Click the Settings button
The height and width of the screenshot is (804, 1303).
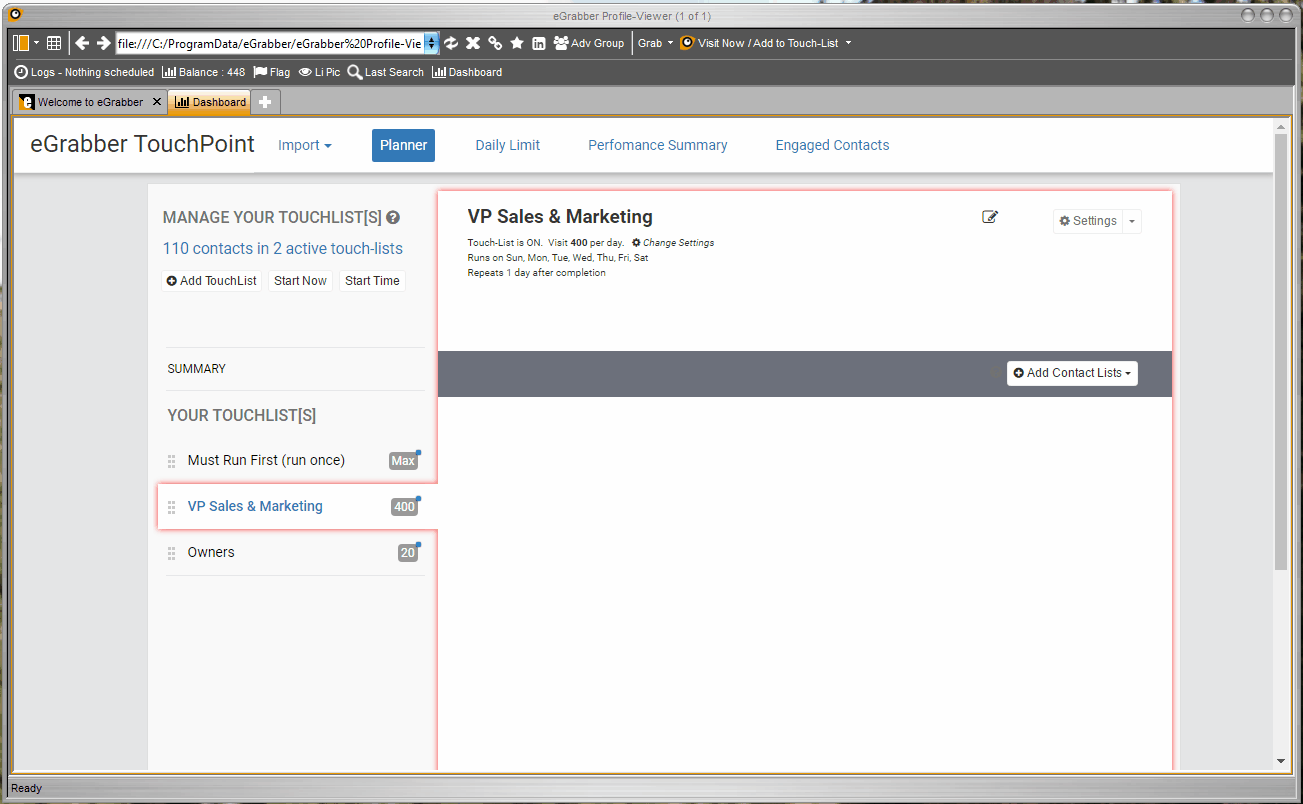1088,221
